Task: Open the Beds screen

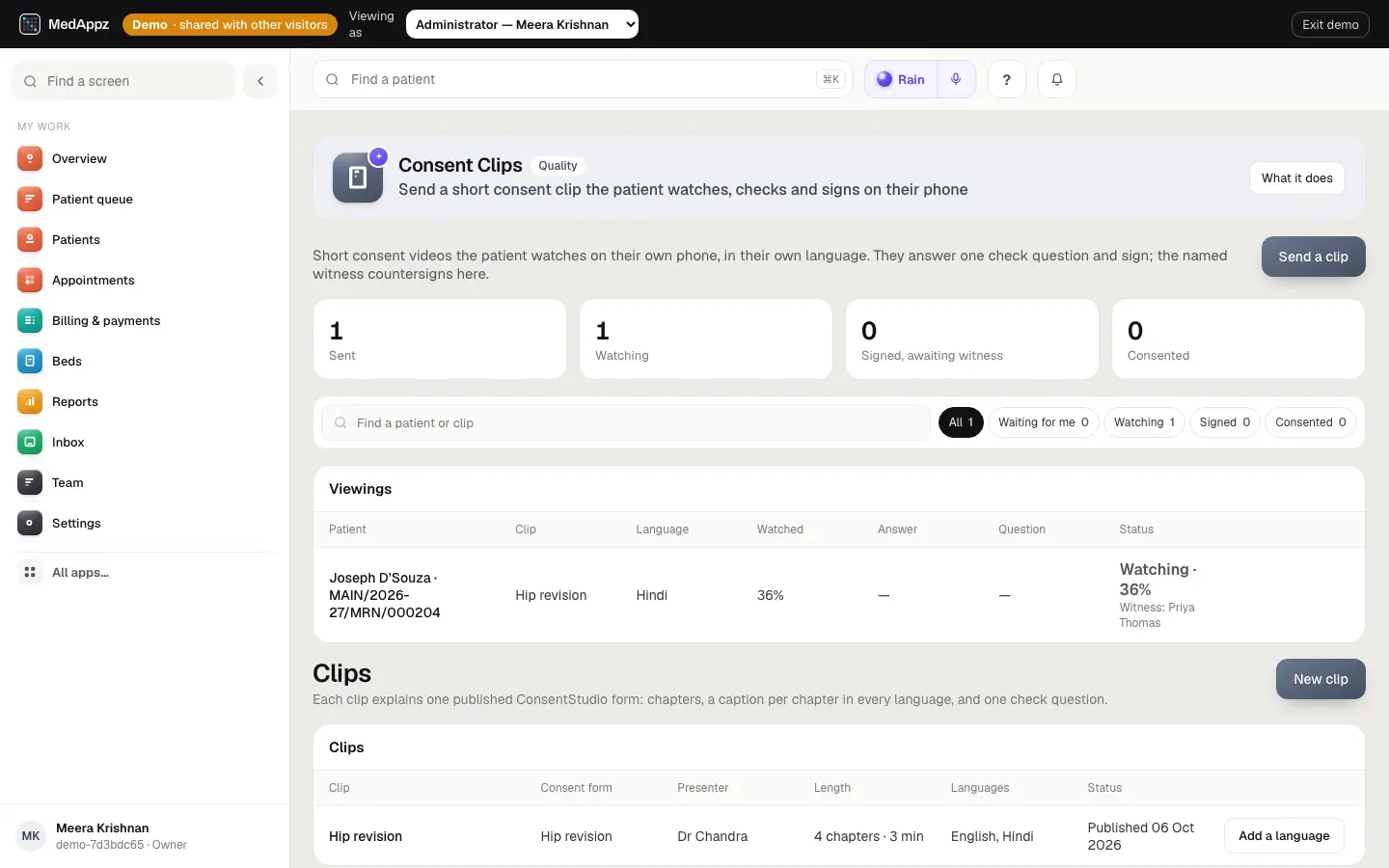Action: coord(145,361)
